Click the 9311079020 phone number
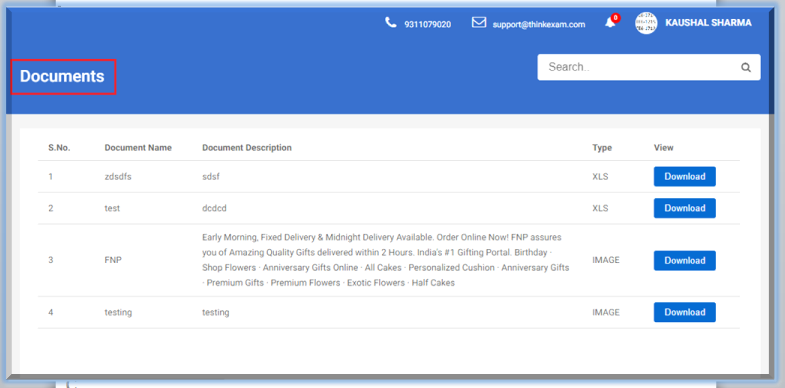The width and height of the screenshot is (785, 388). 428,24
